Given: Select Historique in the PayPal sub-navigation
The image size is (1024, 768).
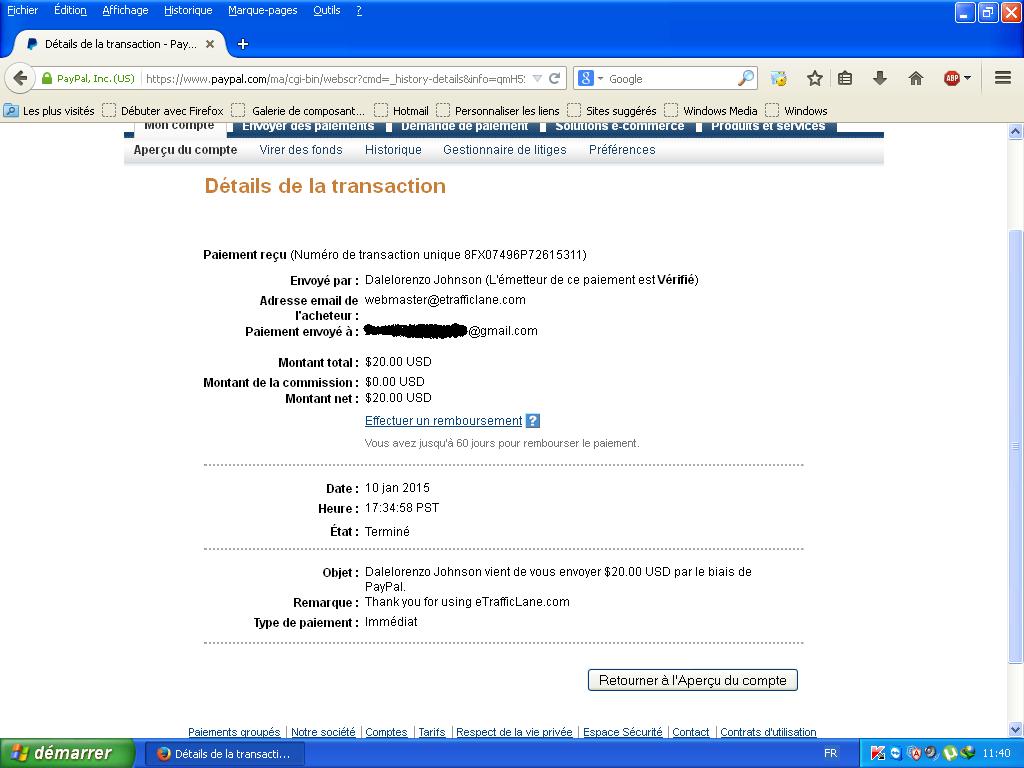Looking at the screenshot, I should click(393, 150).
